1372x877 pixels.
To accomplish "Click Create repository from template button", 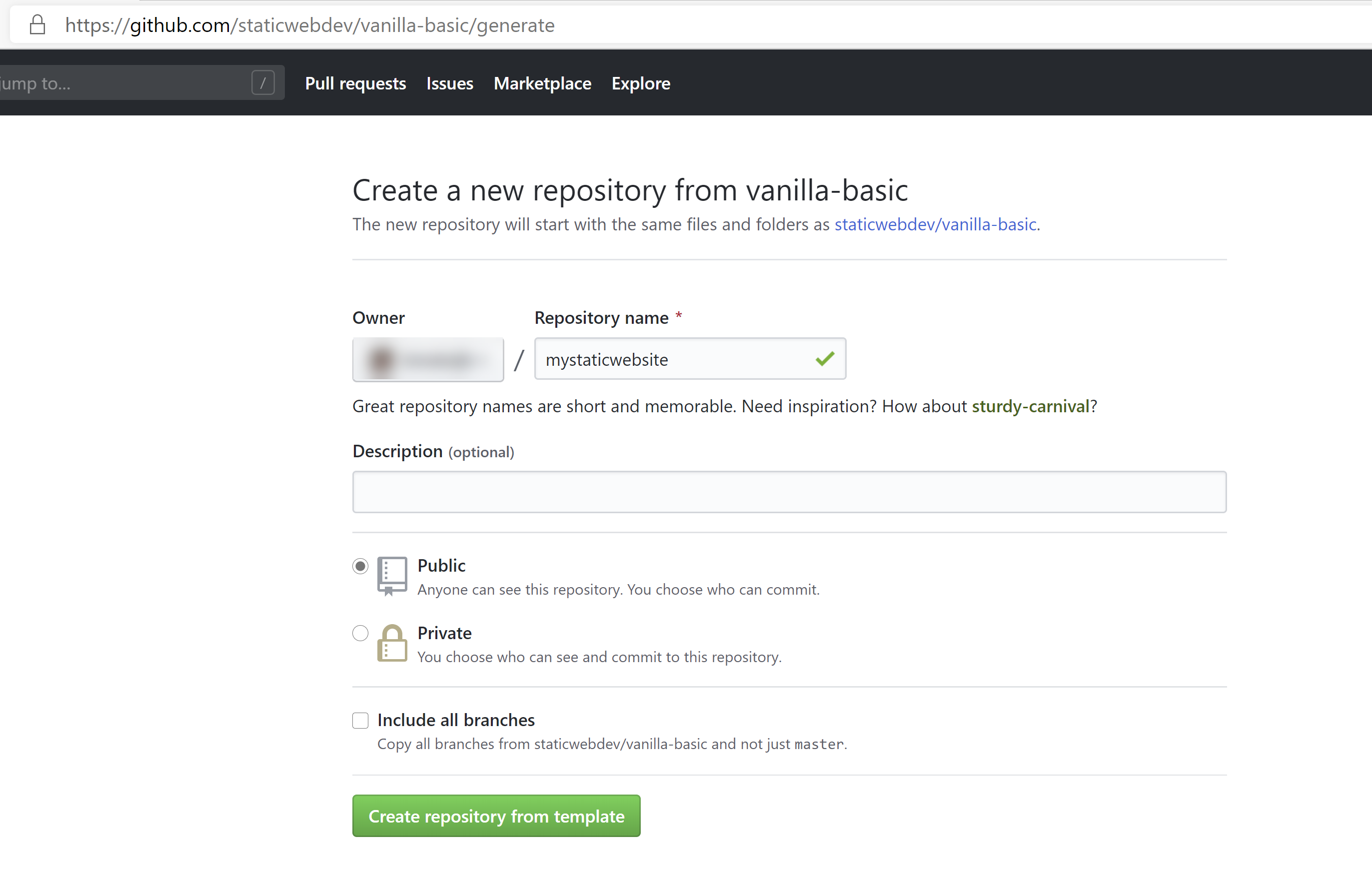I will 496,816.
